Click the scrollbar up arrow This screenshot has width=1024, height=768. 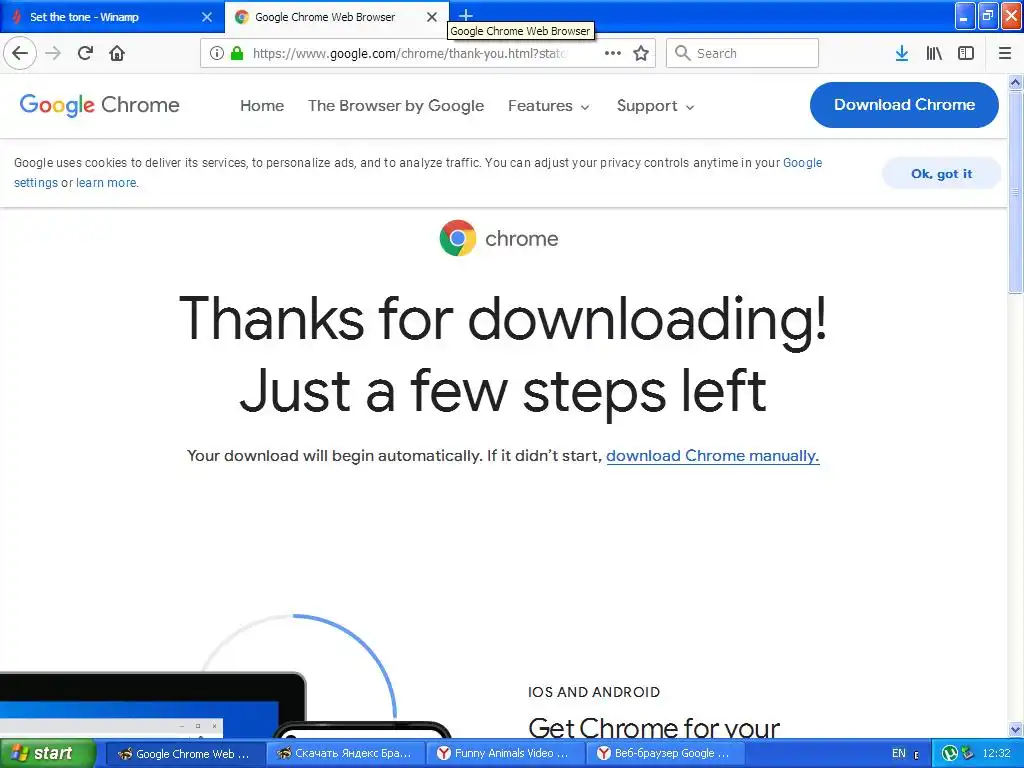click(x=1015, y=82)
